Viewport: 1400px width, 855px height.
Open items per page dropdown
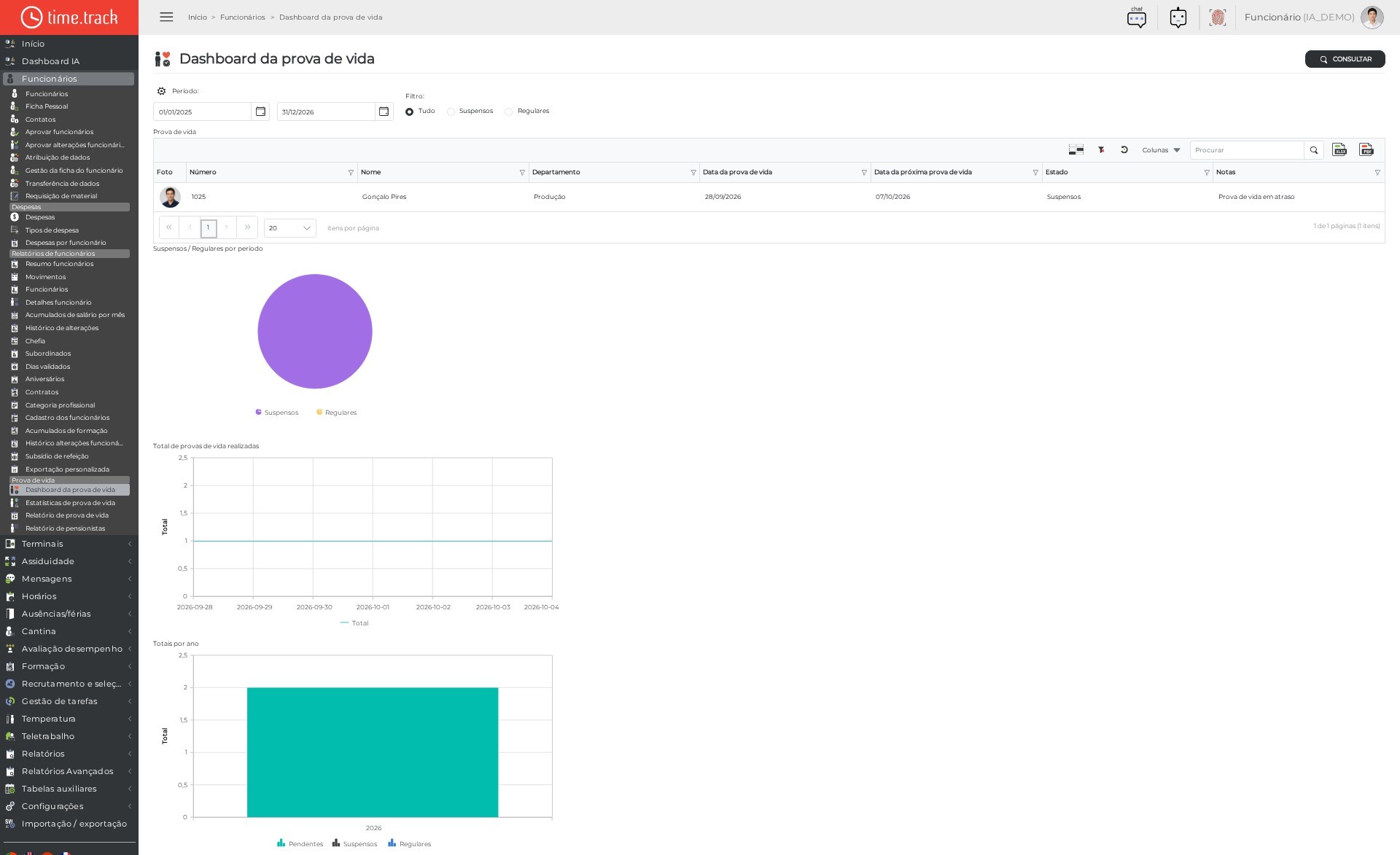tap(289, 228)
